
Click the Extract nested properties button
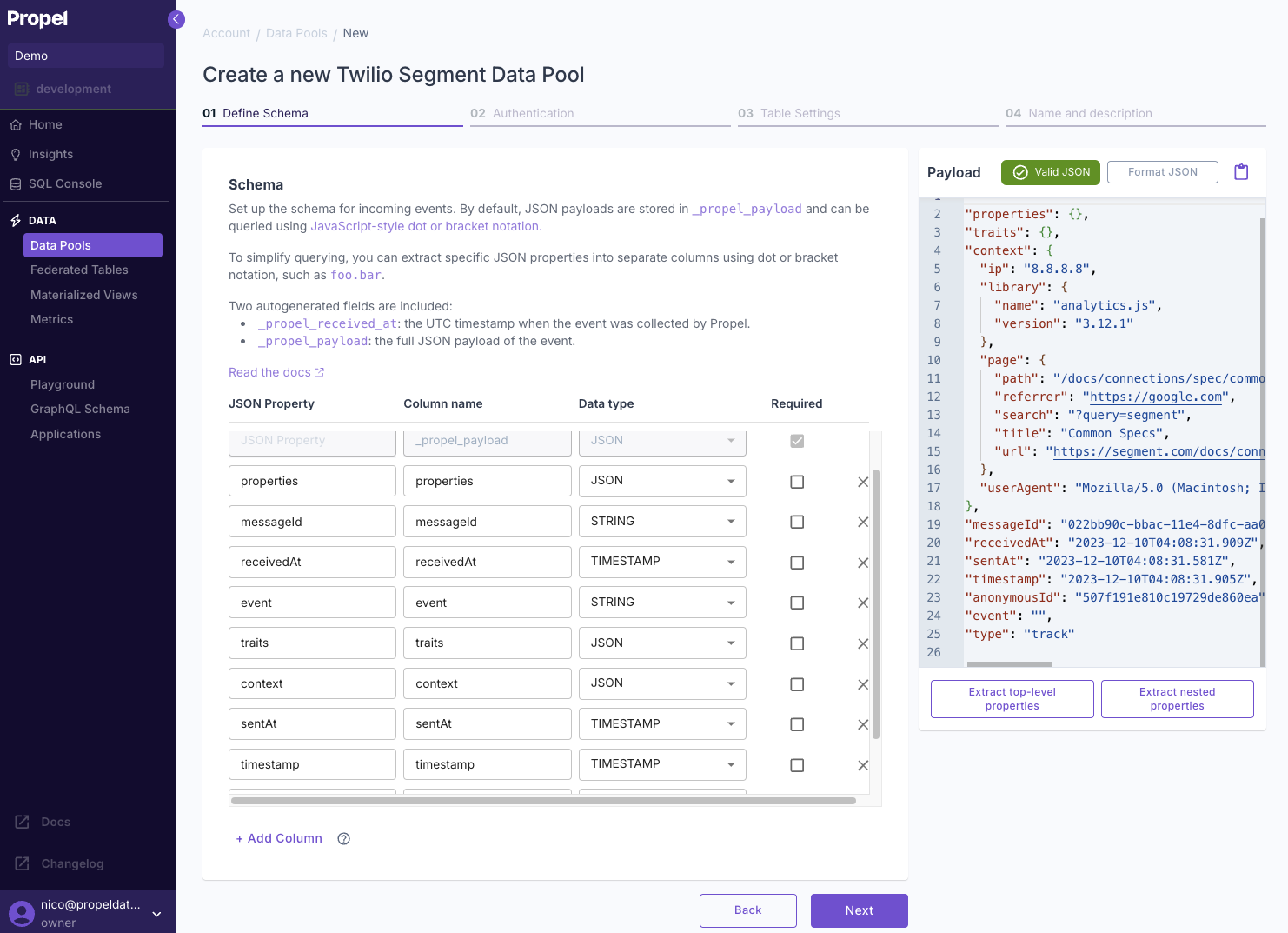1177,698
